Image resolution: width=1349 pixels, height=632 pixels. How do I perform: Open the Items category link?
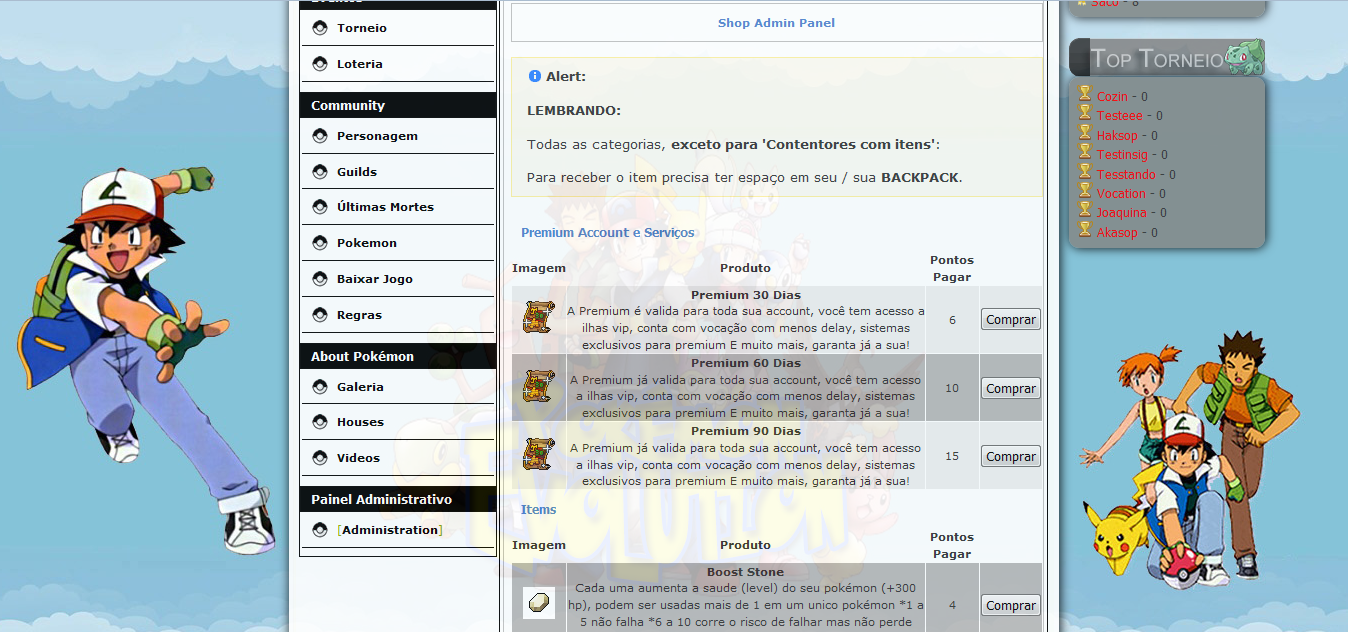[x=538, y=510]
